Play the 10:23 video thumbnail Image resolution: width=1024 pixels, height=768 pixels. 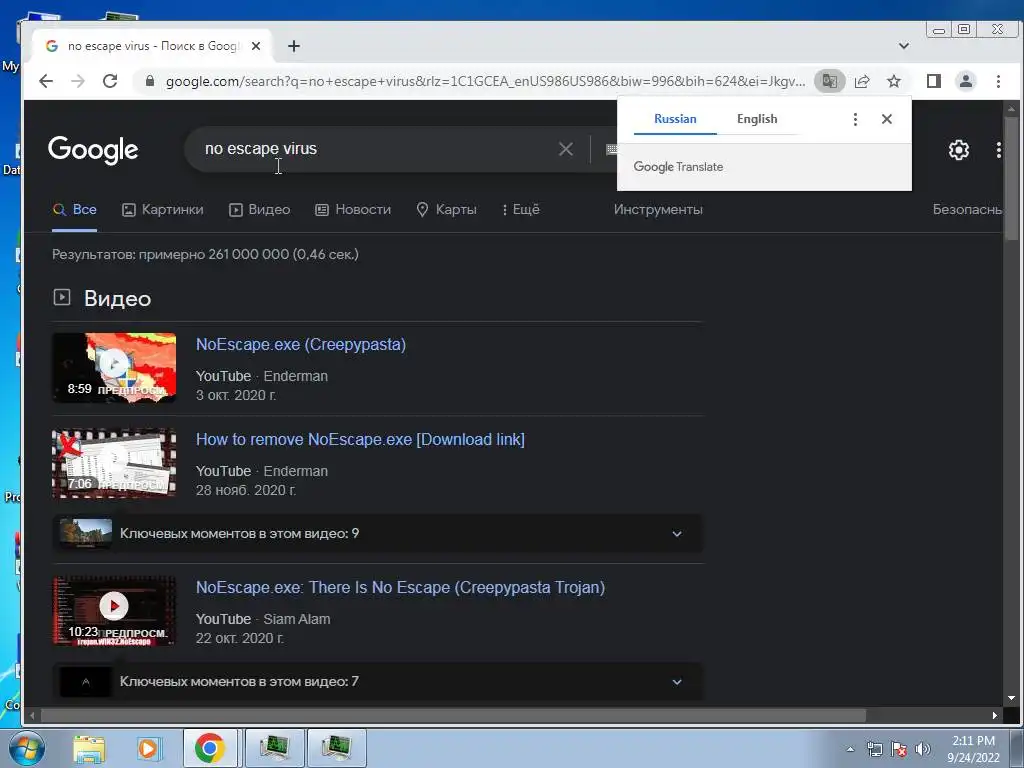tap(114, 611)
